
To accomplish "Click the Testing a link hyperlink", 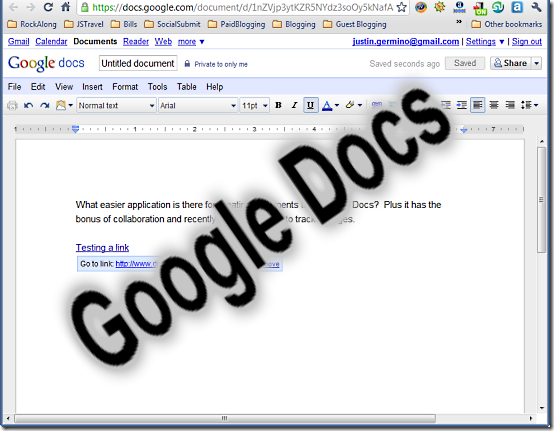I will point(102,248).
